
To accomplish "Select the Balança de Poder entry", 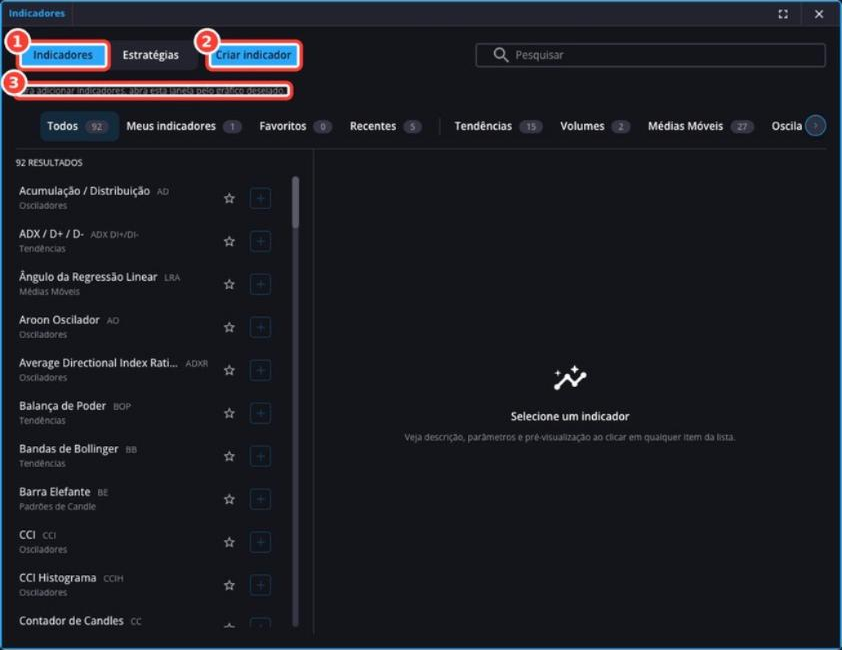I will pyautogui.click(x=143, y=413).
